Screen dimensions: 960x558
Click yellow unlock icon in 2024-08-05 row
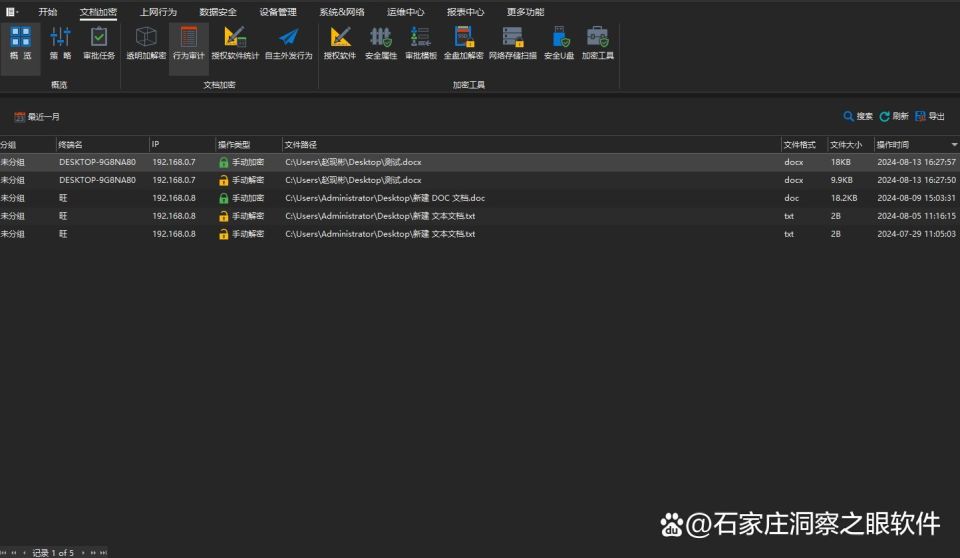(223, 216)
